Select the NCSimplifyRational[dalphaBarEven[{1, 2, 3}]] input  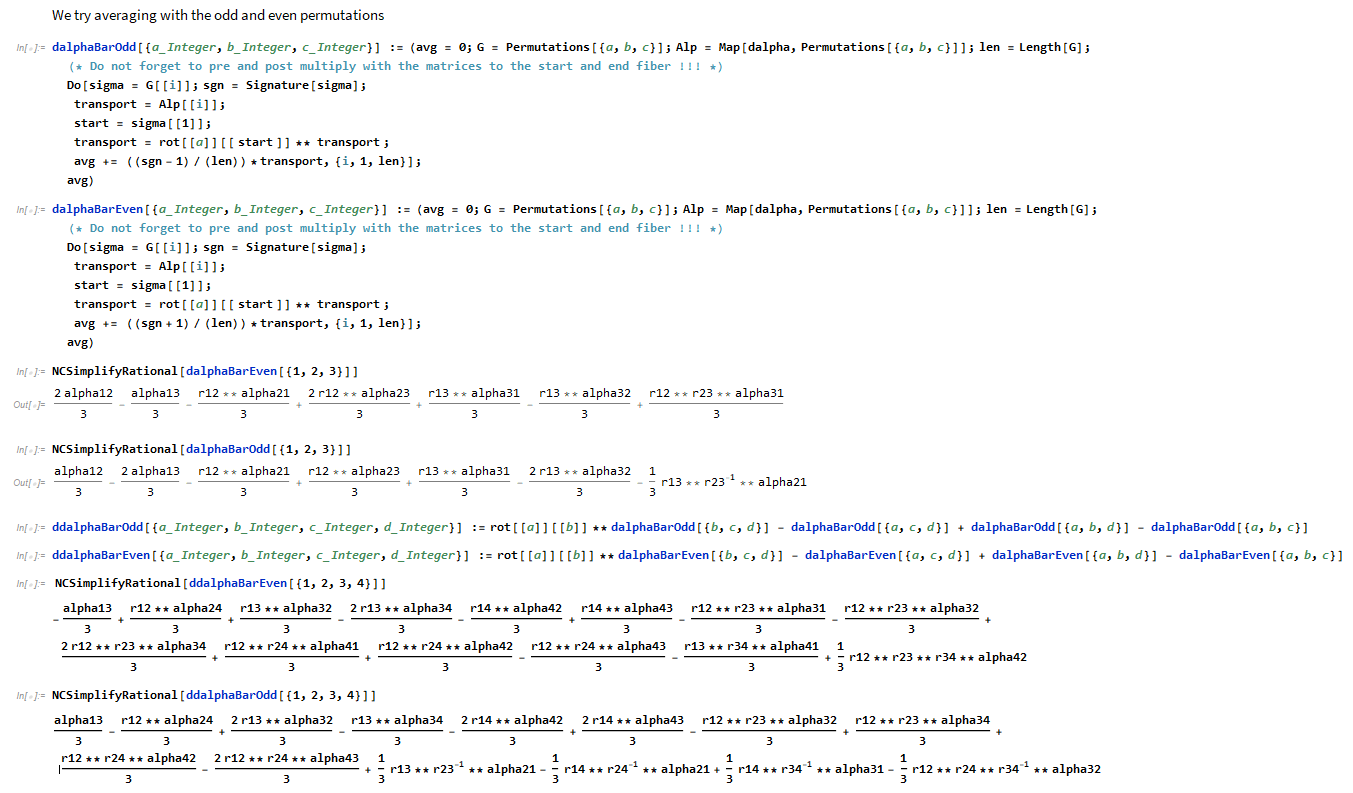pyautogui.click(x=205, y=371)
